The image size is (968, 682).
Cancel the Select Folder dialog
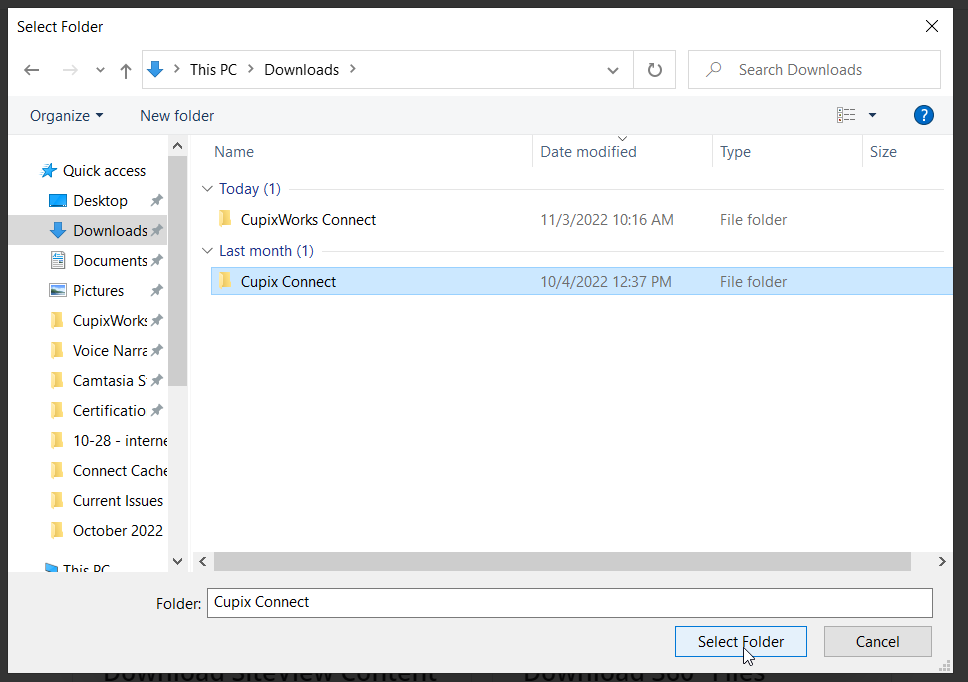tap(877, 642)
